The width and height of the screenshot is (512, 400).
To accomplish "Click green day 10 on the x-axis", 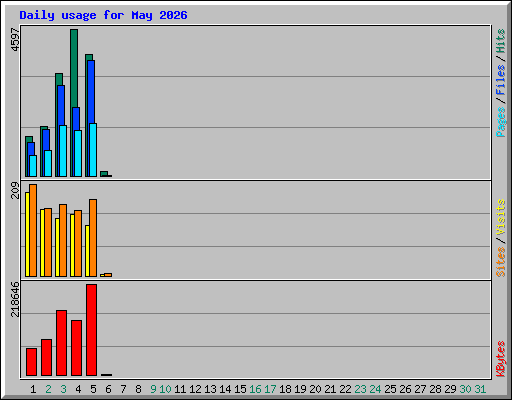I will click(x=165, y=389).
